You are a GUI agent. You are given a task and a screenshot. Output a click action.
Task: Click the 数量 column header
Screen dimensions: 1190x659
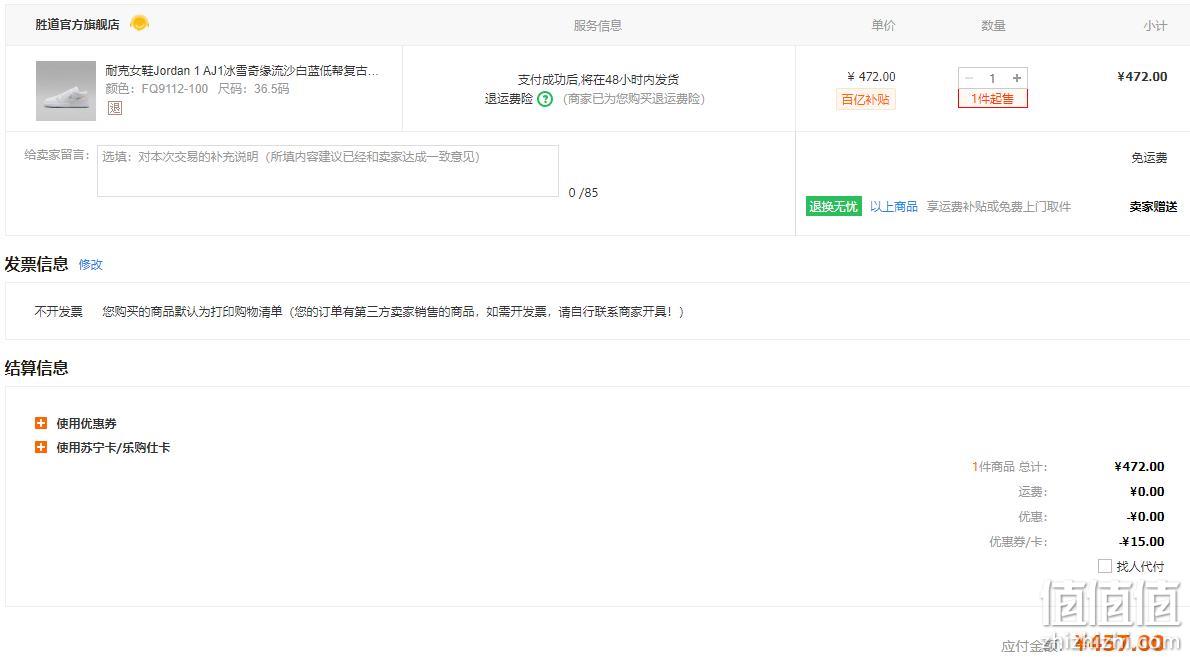(993, 25)
